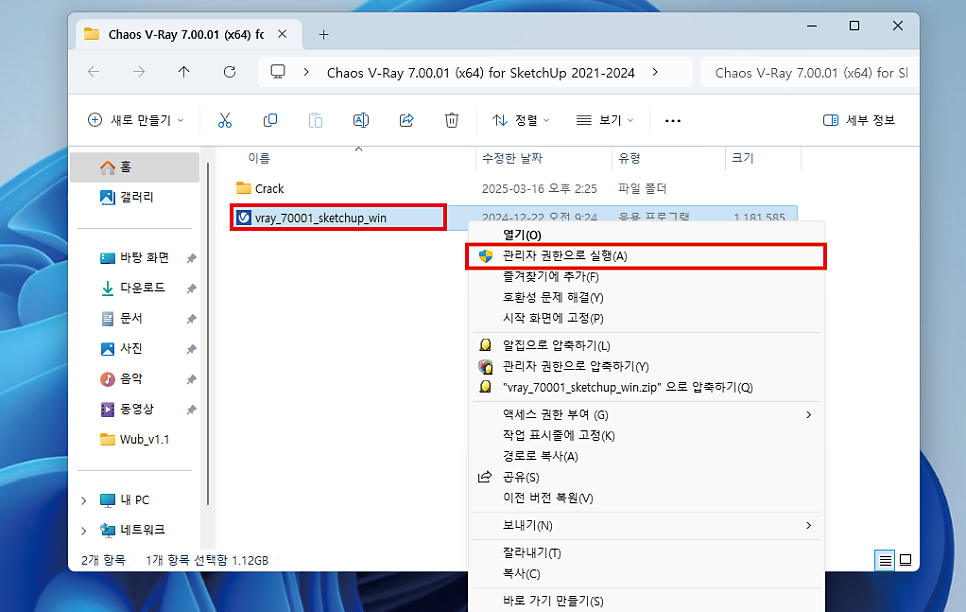Open 액세스 권한 부여 submenu
The width and height of the screenshot is (966, 612).
(646, 415)
